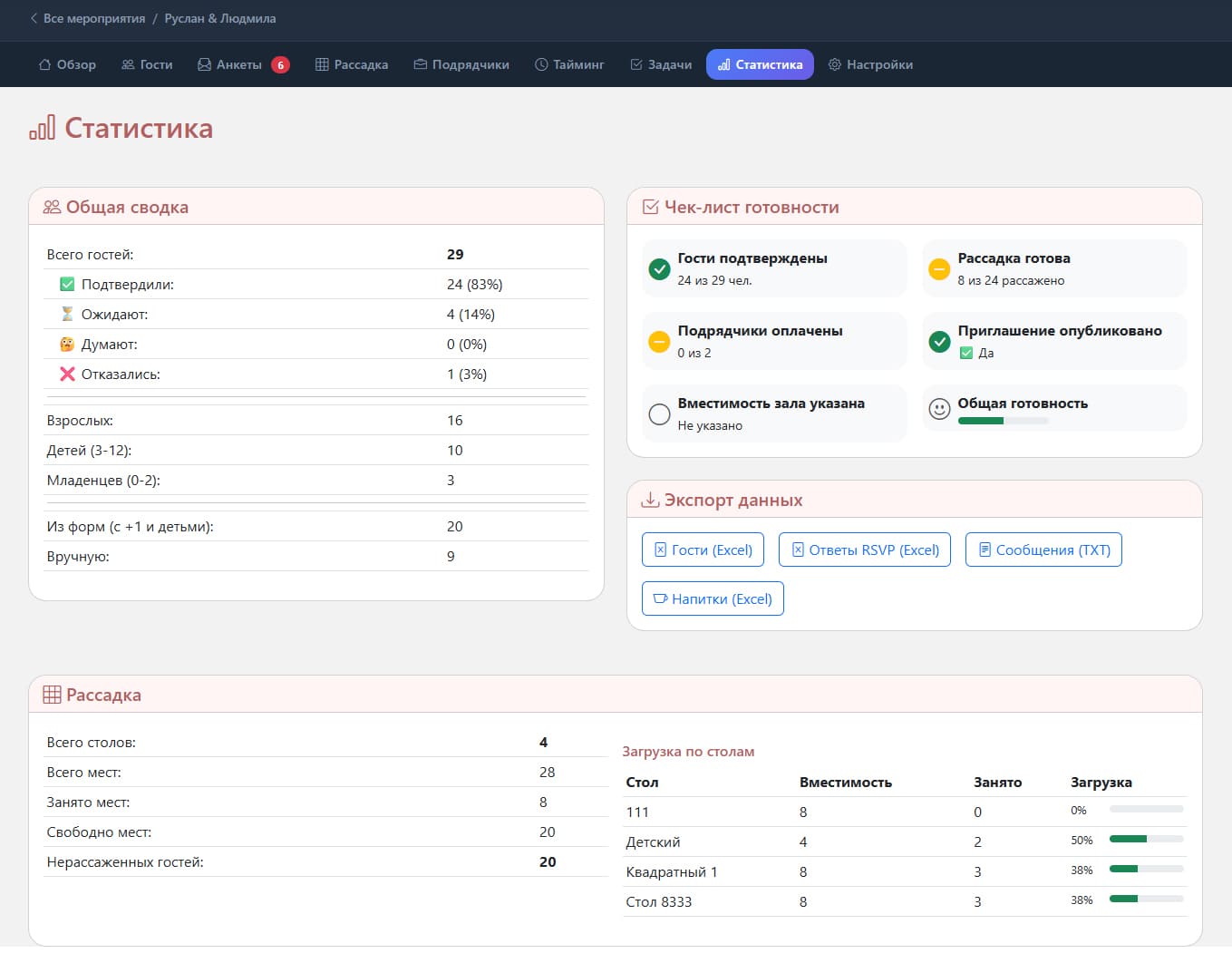The width and height of the screenshot is (1232, 963).
Task: Click the green check icon for Приглашение опубликовано
Action: (x=940, y=341)
